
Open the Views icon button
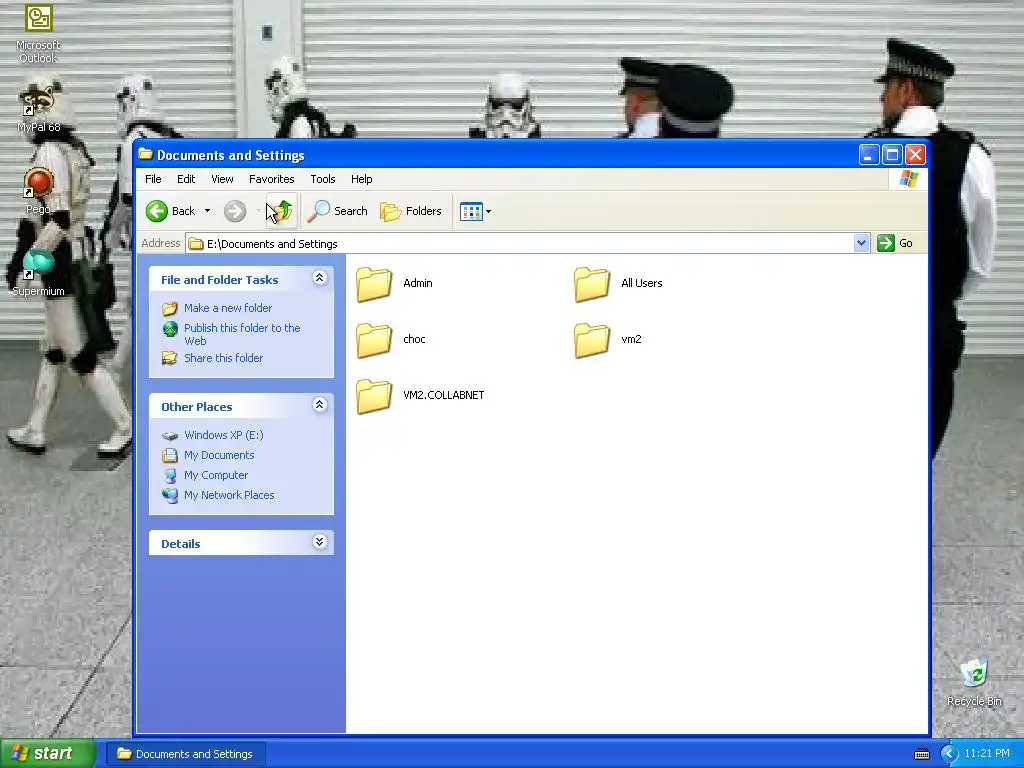[471, 211]
